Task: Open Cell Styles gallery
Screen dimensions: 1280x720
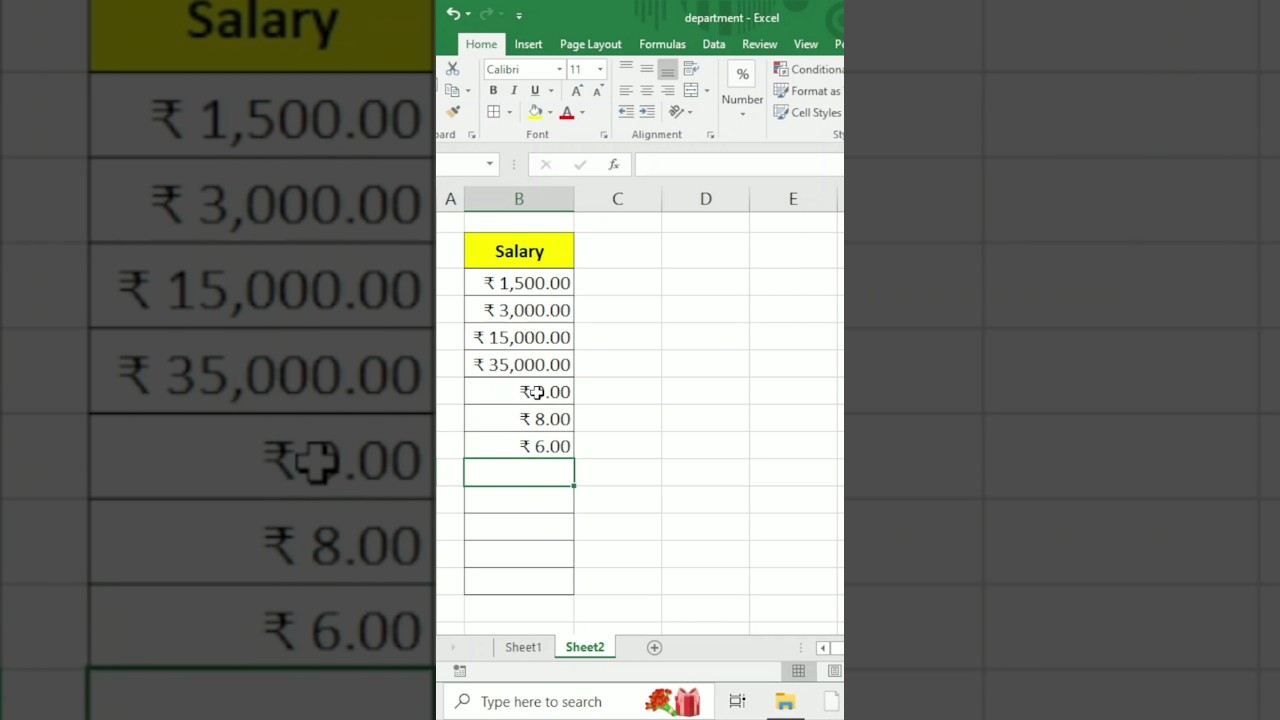Action: click(x=808, y=112)
